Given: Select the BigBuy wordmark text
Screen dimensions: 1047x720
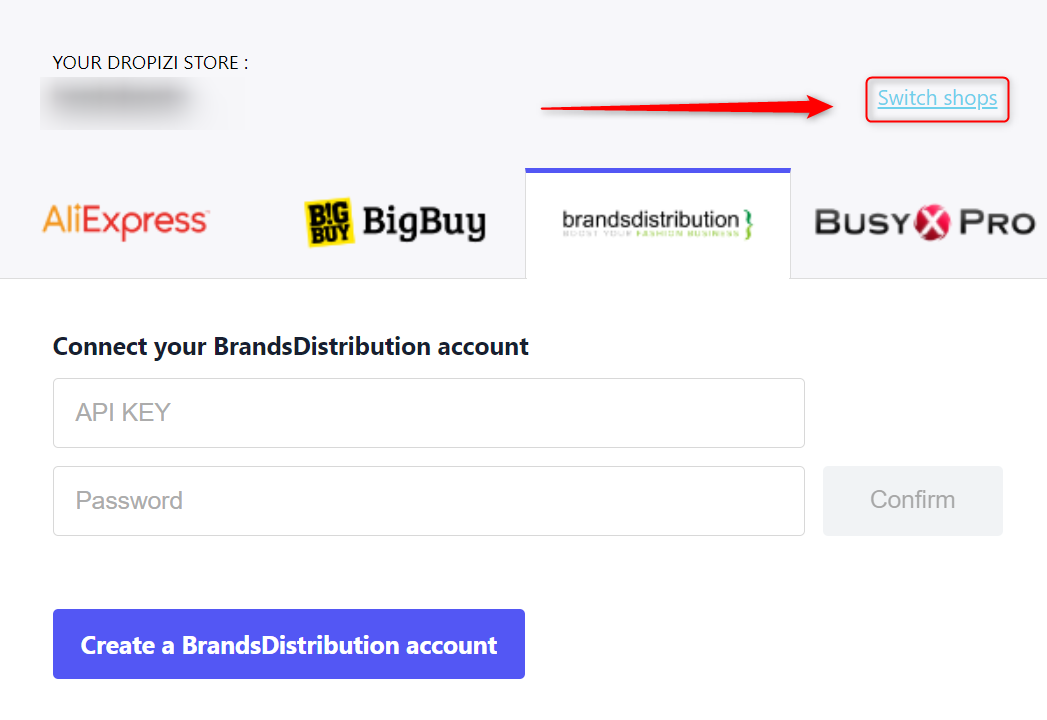Looking at the screenshot, I should coord(424,223).
